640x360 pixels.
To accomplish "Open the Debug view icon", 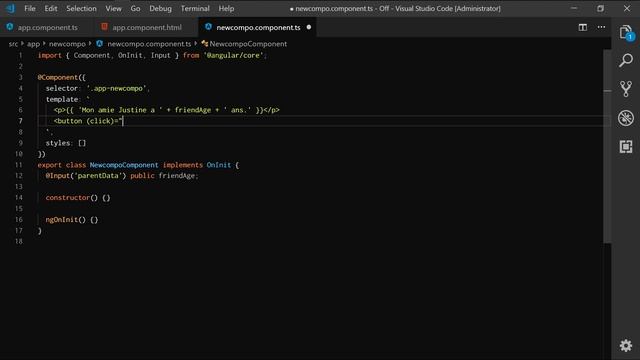I will [x=626, y=118].
